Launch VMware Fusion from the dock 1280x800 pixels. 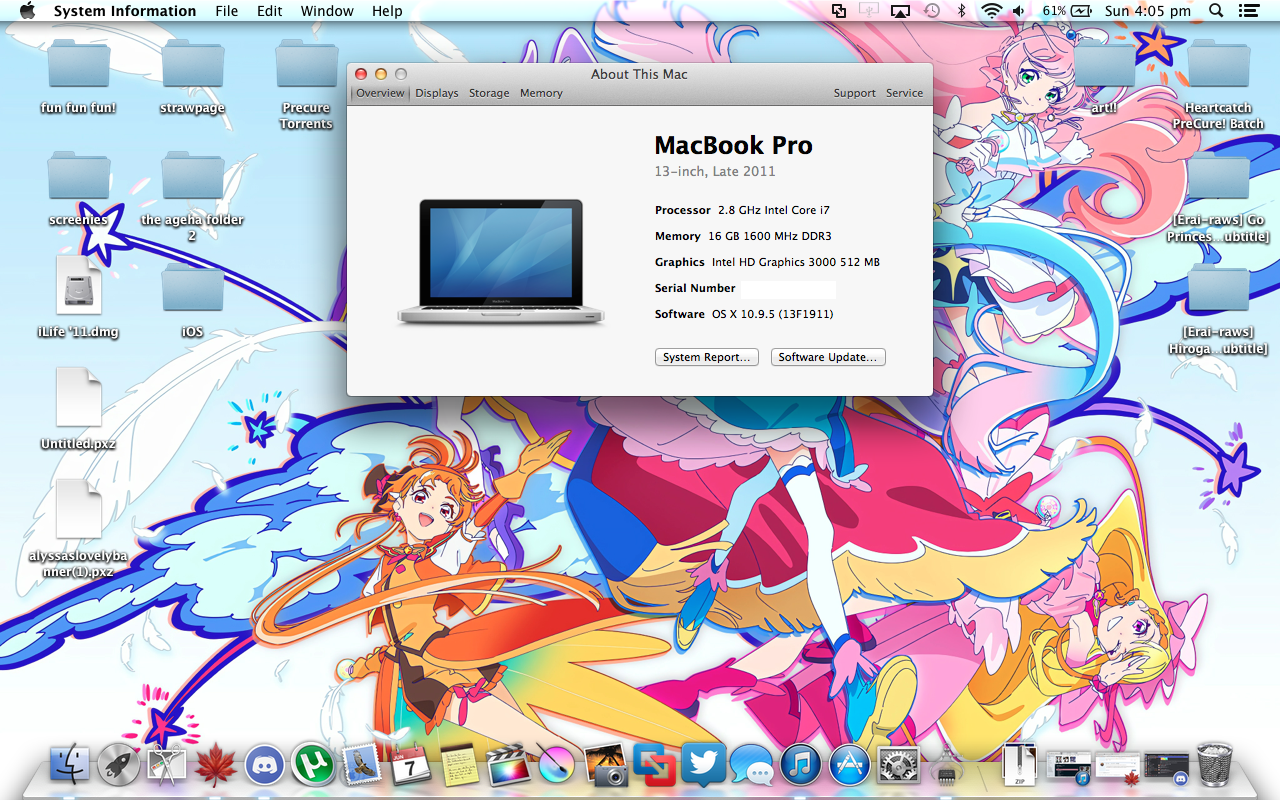click(653, 765)
